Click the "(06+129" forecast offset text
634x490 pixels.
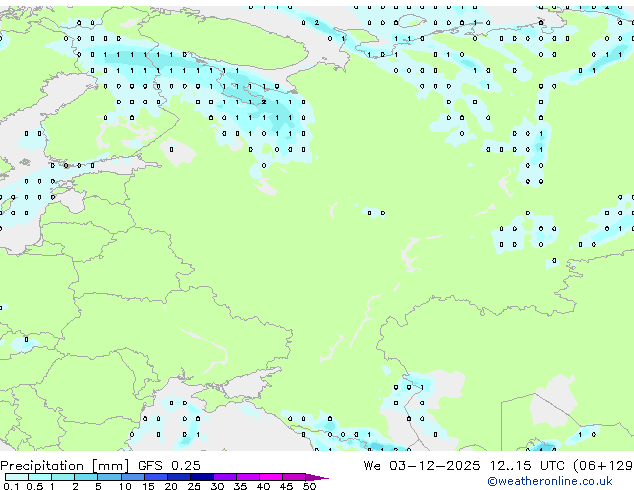(603, 465)
